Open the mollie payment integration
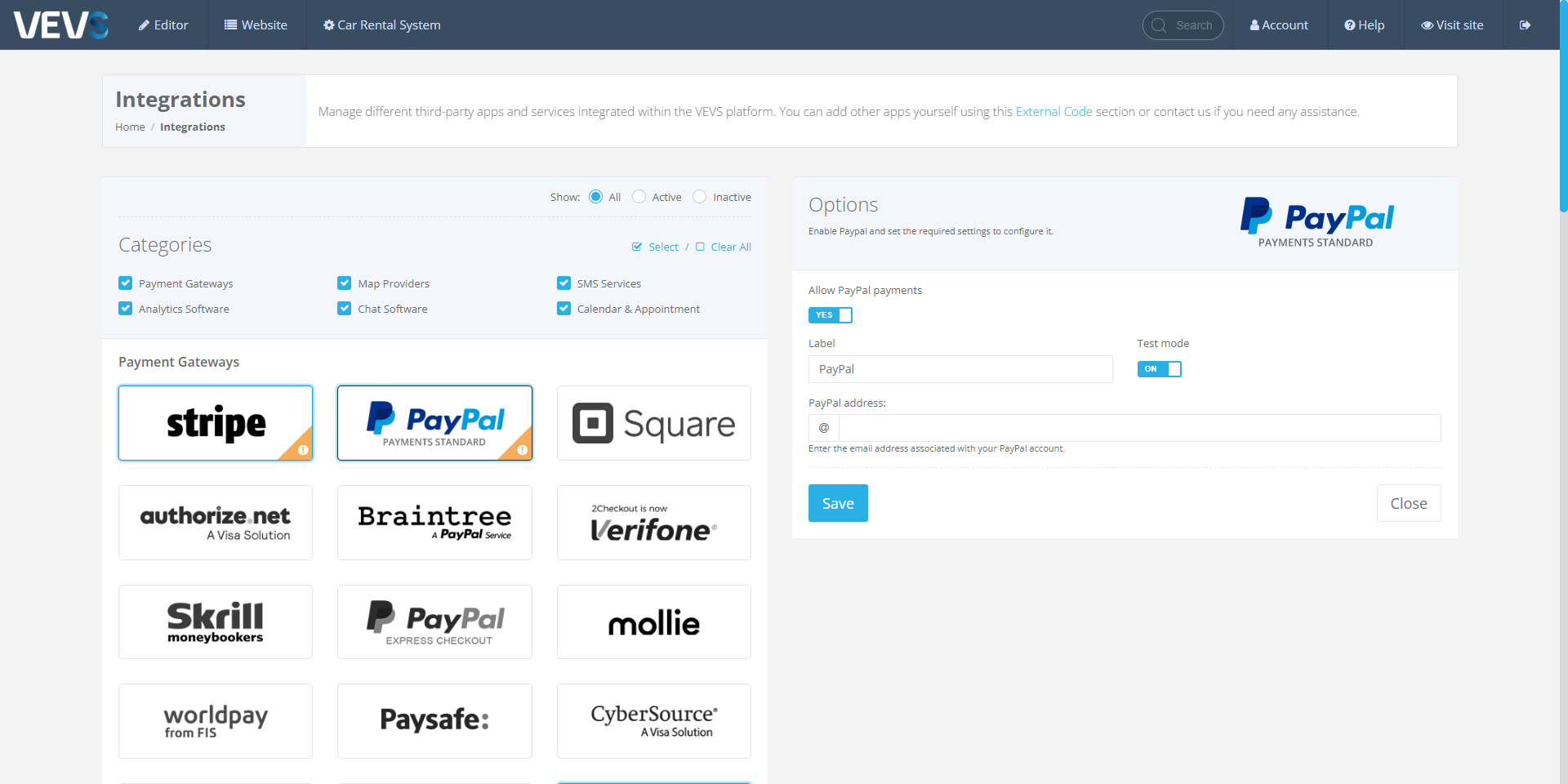 click(x=653, y=621)
